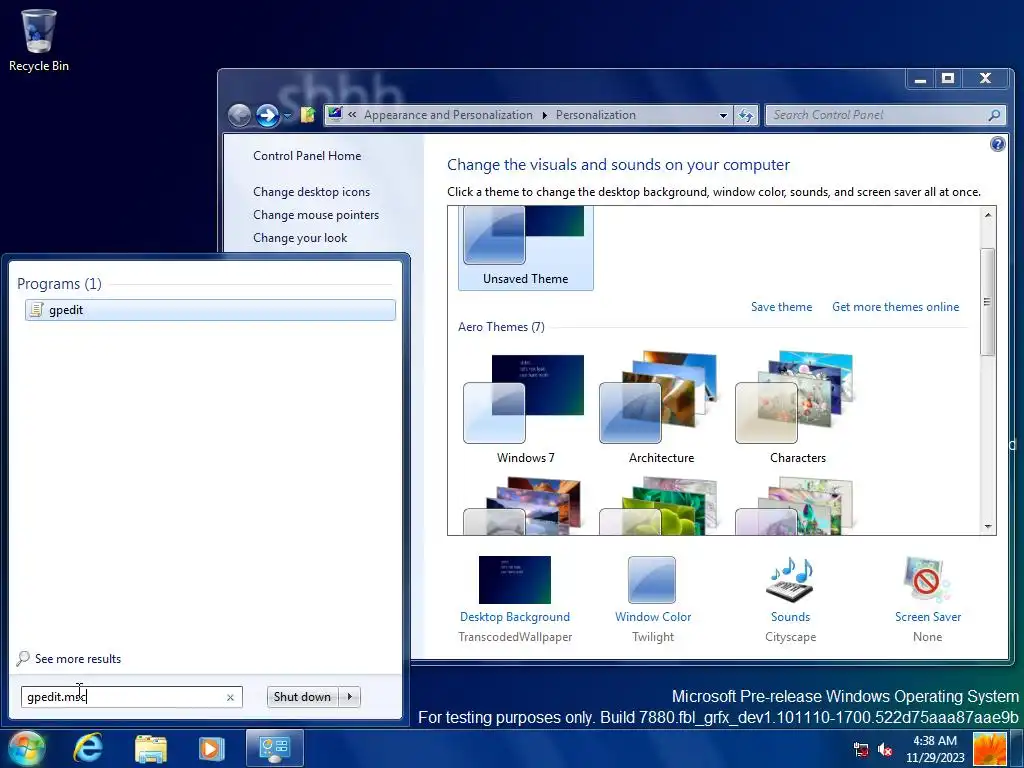Expand the arrow next to Shut down
Screen dimensions: 1024x768
[x=350, y=697]
